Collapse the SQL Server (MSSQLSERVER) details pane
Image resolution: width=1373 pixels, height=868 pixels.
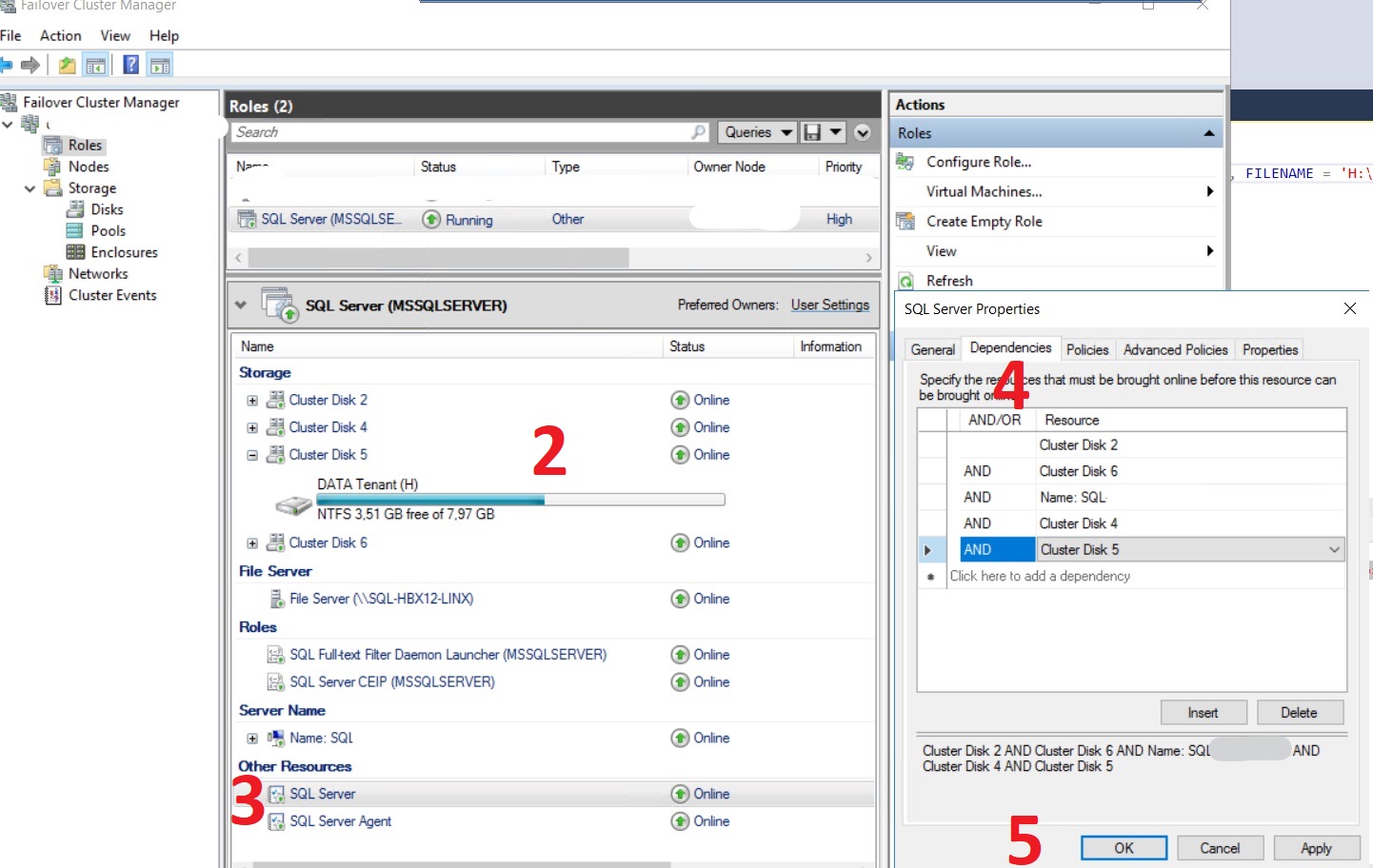[241, 306]
